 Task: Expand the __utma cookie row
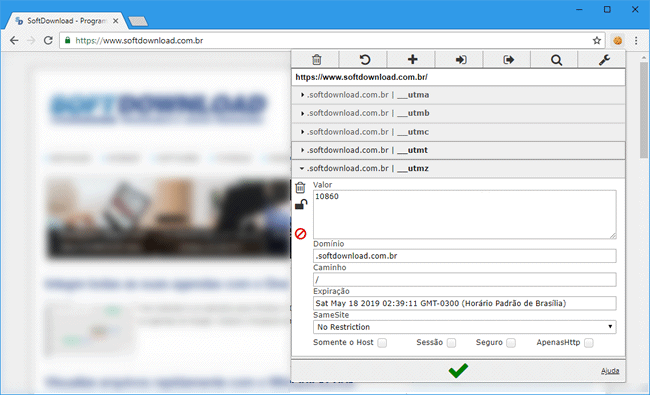pyautogui.click(x=458, y=95)
